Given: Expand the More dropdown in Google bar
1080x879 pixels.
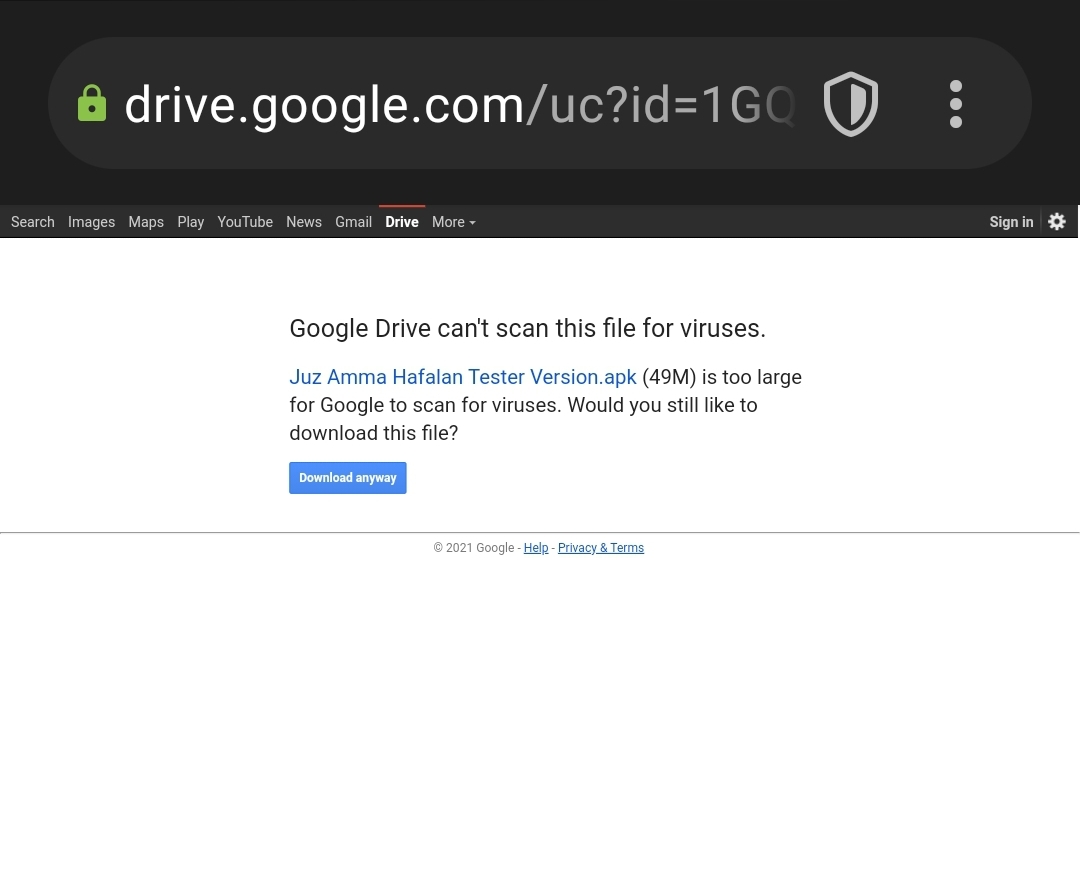Looking at the screenshot, I should pos(453,222).
